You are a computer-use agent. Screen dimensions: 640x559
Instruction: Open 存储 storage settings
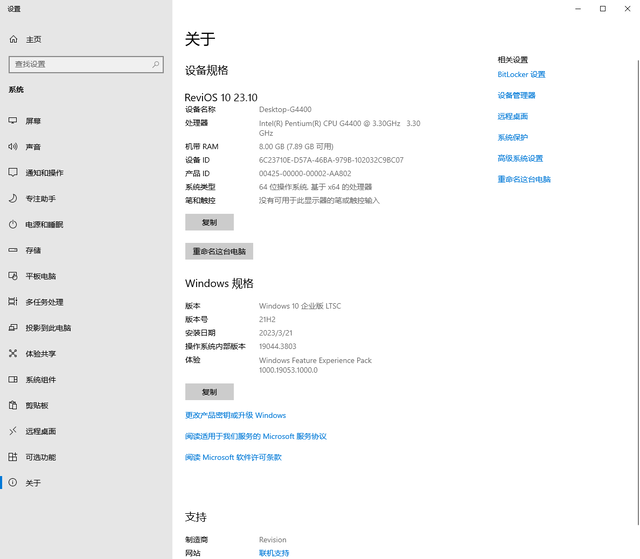point(33,250)
